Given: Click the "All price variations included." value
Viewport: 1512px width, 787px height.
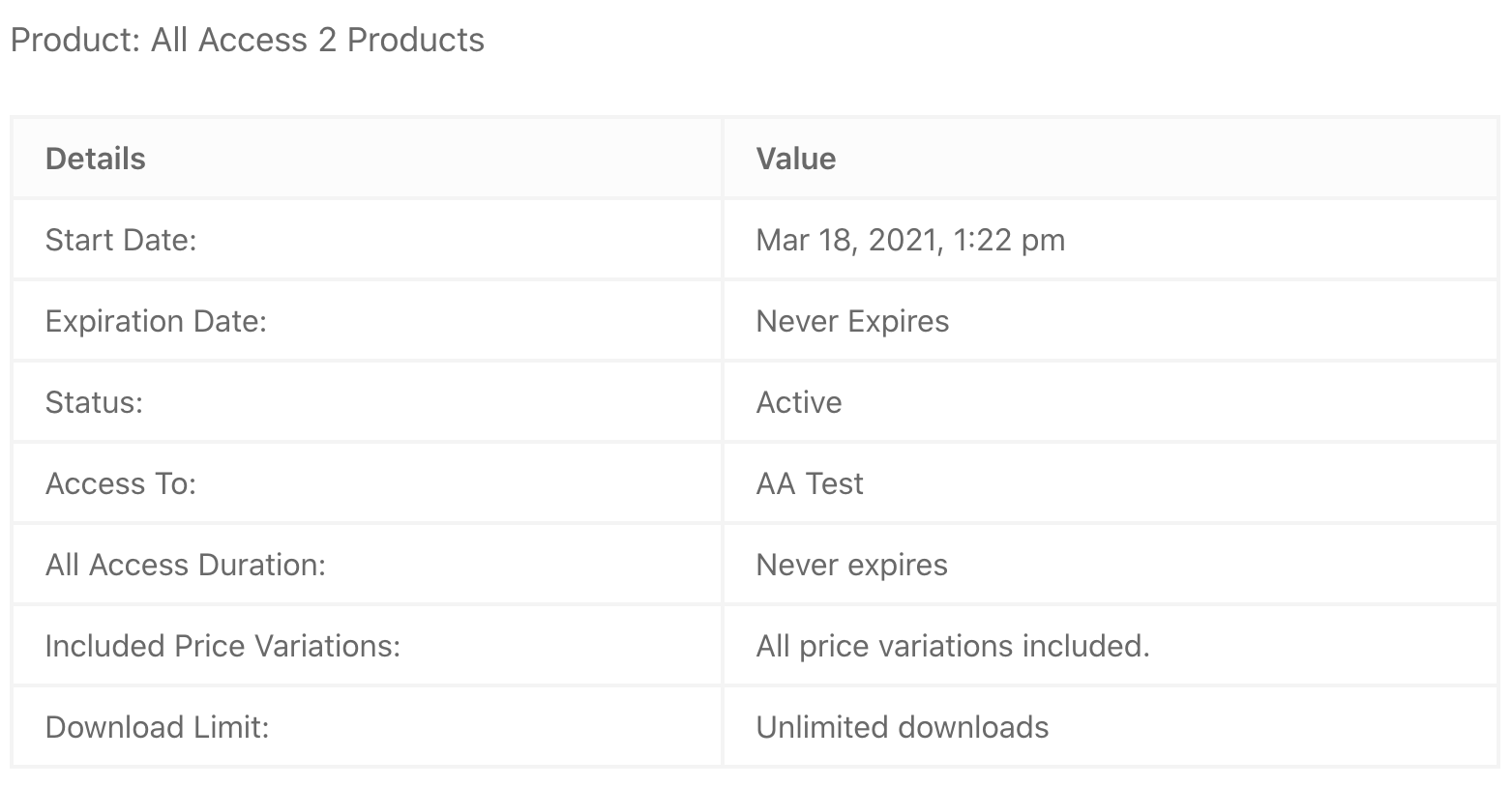Looking at the screenshot, I should [x=953, y=646].
